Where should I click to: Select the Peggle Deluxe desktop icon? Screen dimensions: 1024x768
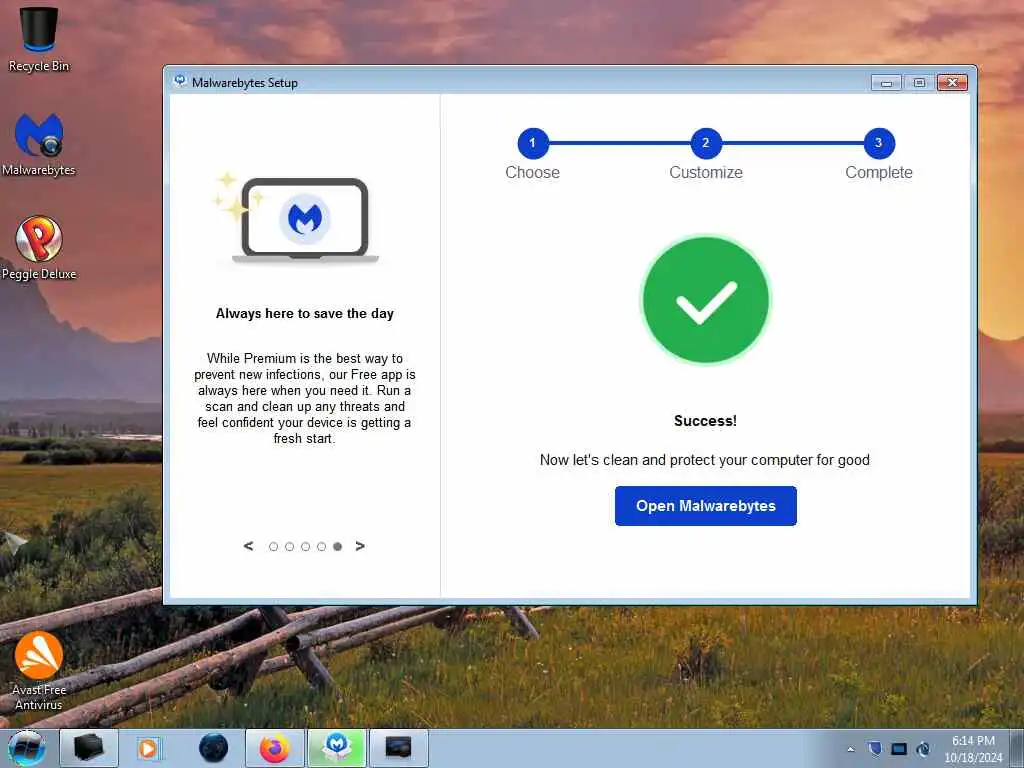tap(39, 248)
